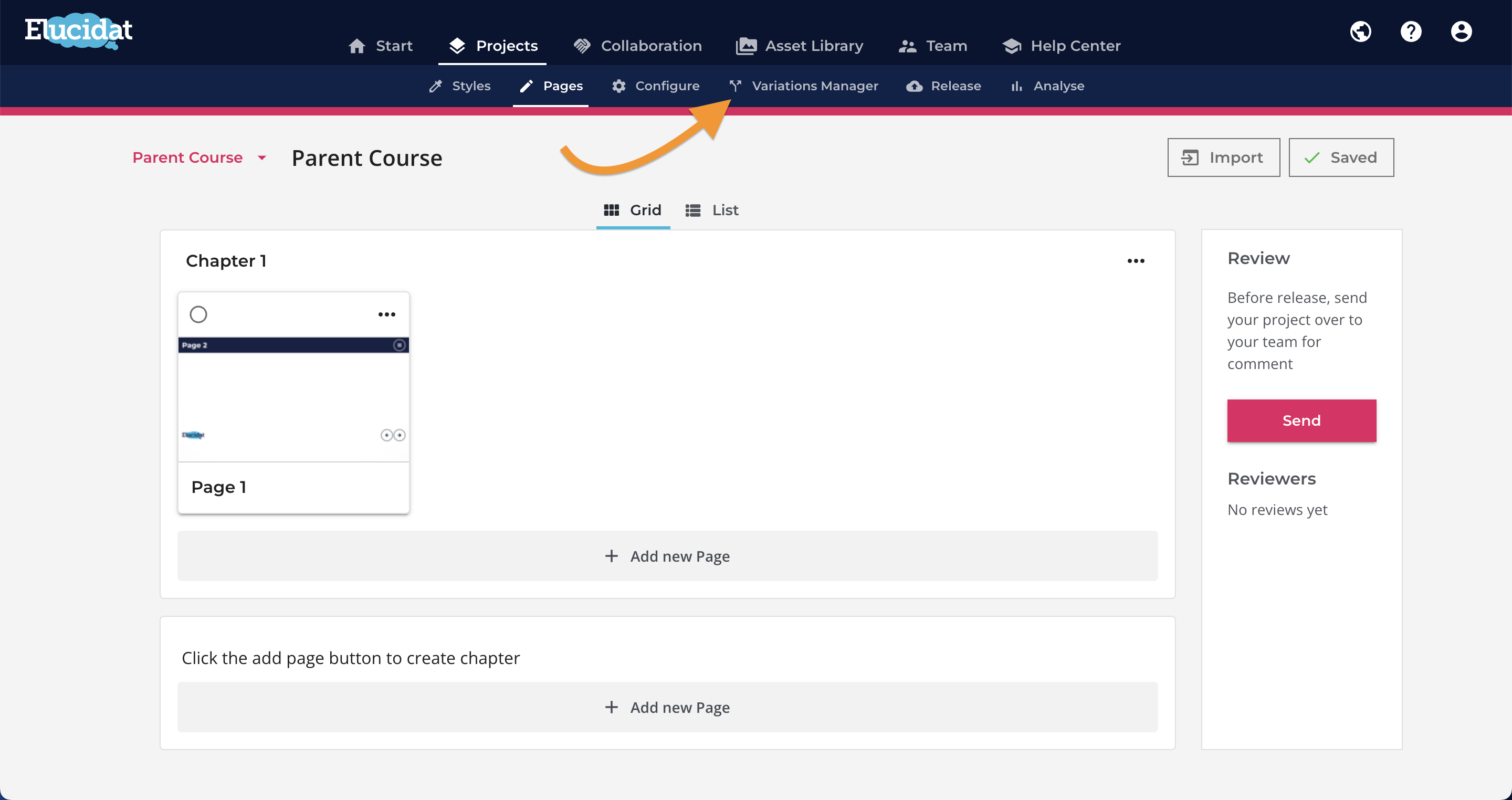
Task: Open the user account icon
Action: click(x=1461, y=31)
